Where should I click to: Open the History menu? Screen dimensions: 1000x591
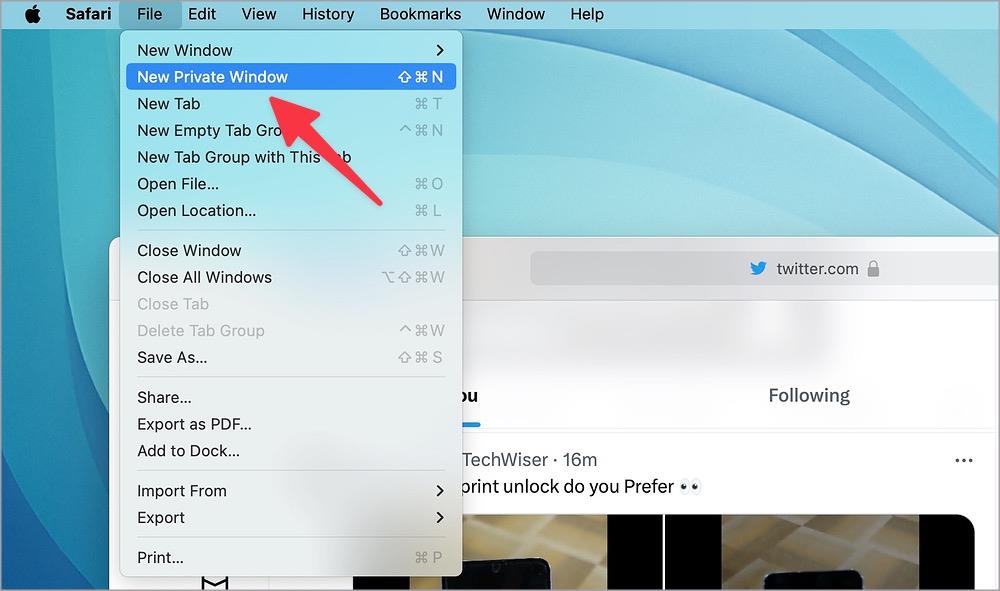pos(328,14)
